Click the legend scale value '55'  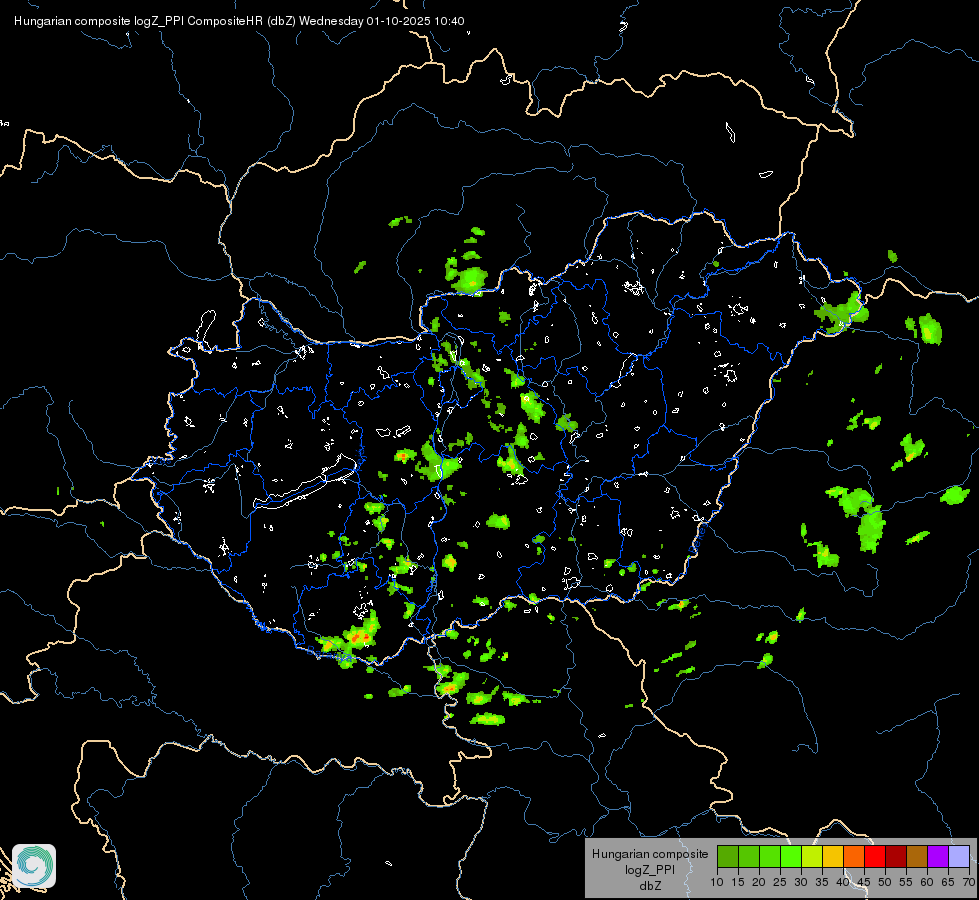pos(906,883)
